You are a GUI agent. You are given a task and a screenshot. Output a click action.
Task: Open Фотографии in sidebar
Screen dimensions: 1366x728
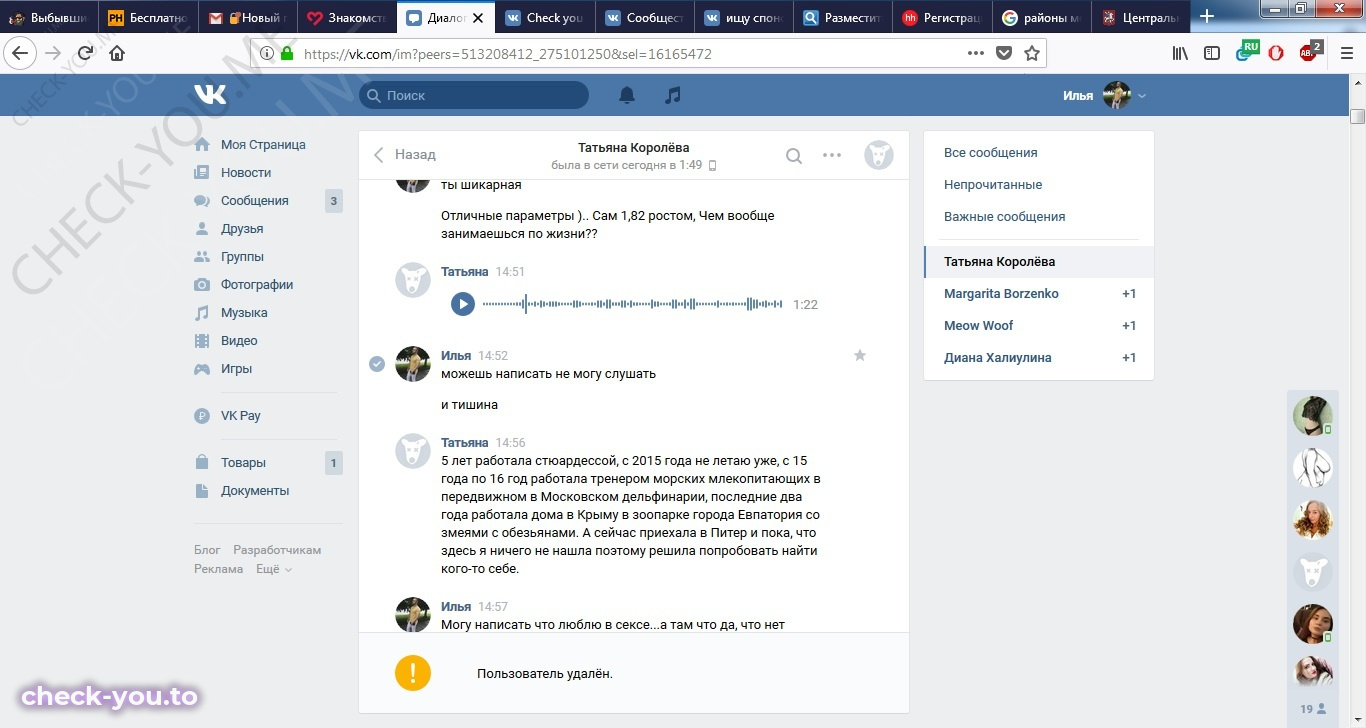pyautogui.click(x=257, y=285)
